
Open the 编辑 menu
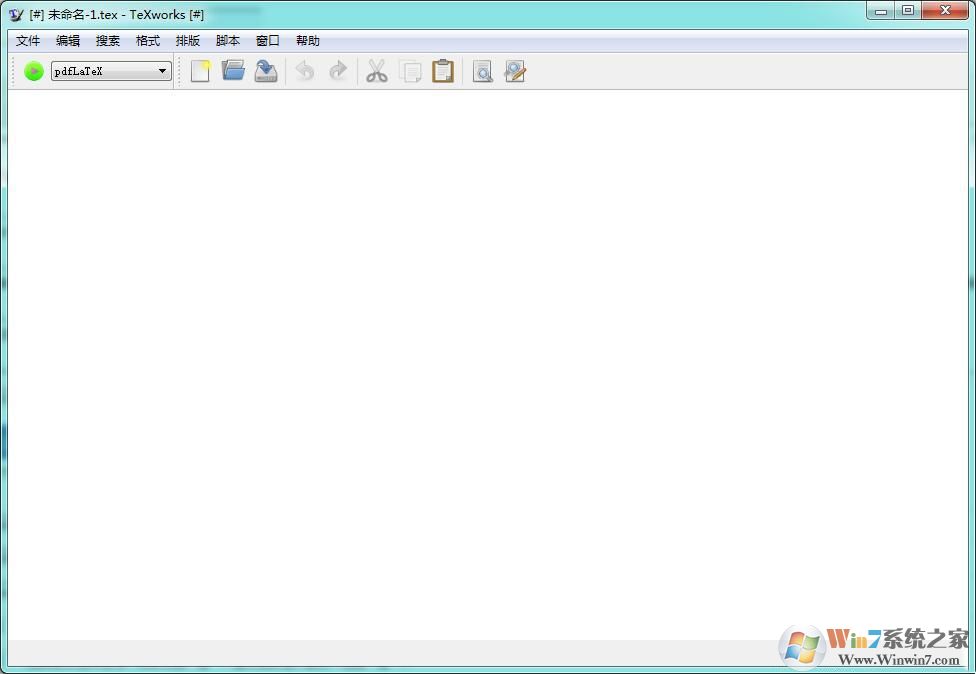tap(67, 40)
